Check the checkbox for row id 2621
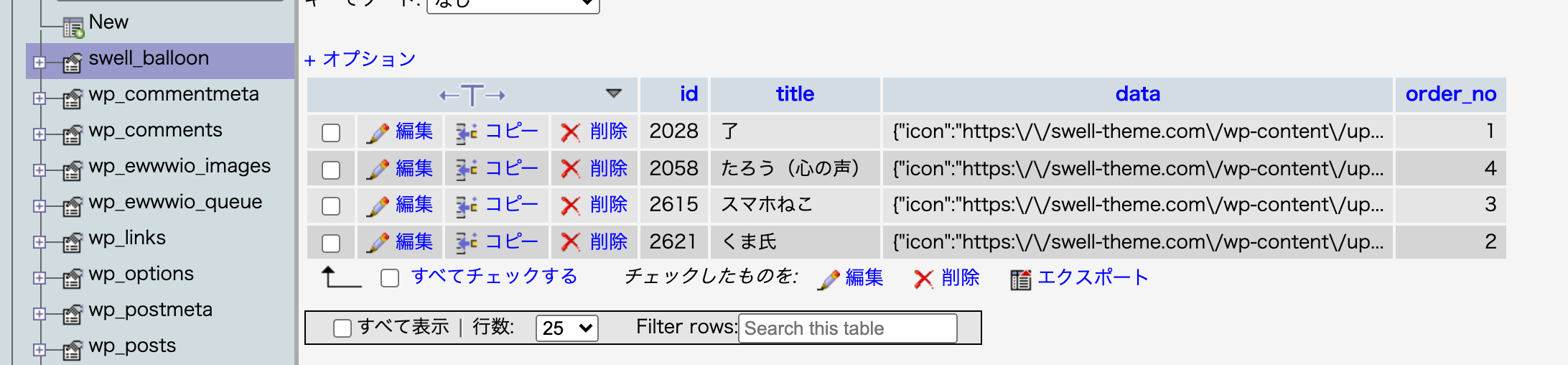Image resolution: width=1568 pixels, height=365 pixels. pos(331,243)
